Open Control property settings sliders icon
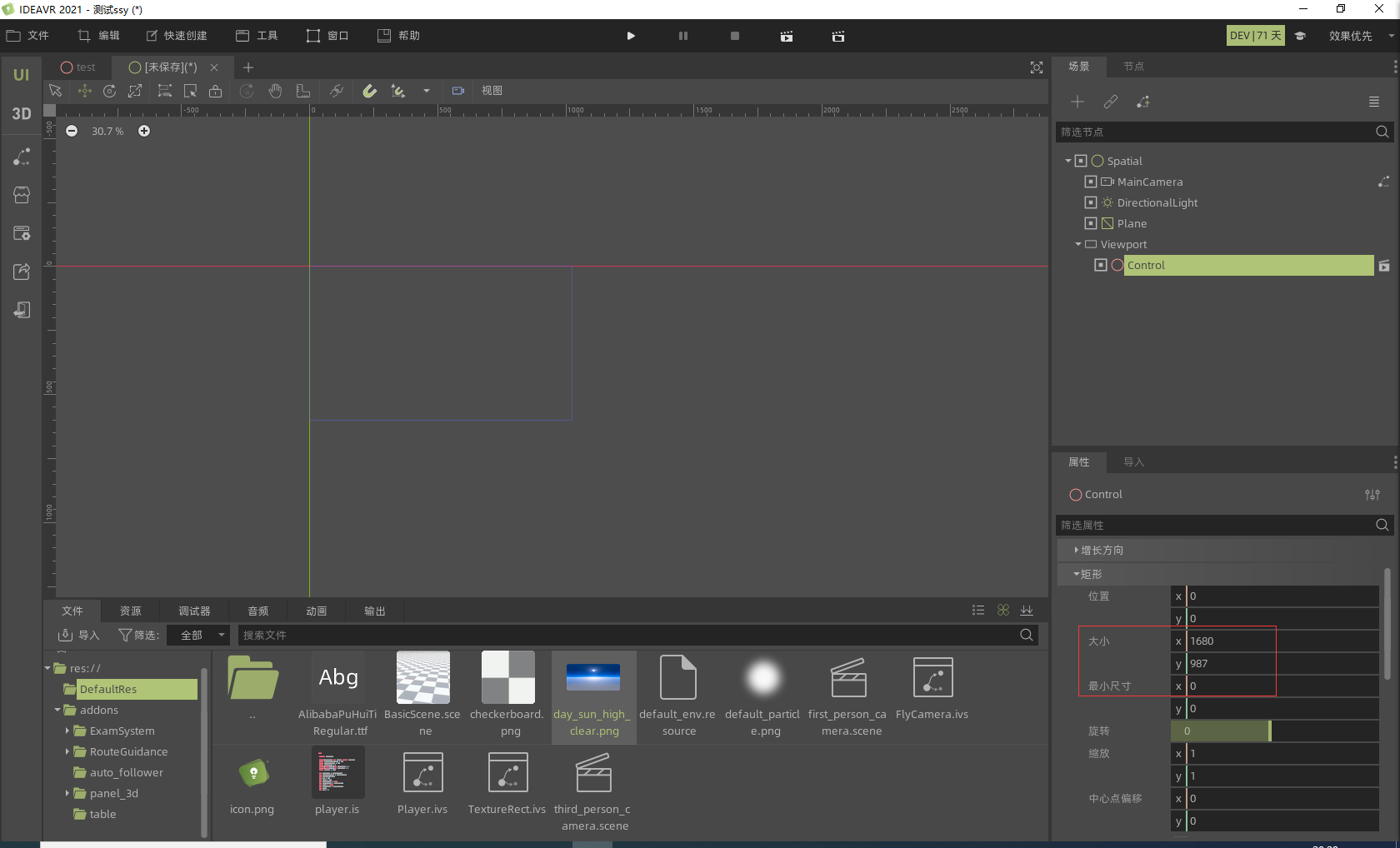This screenshot has height=848, width=1400. tap(1372, 495)
